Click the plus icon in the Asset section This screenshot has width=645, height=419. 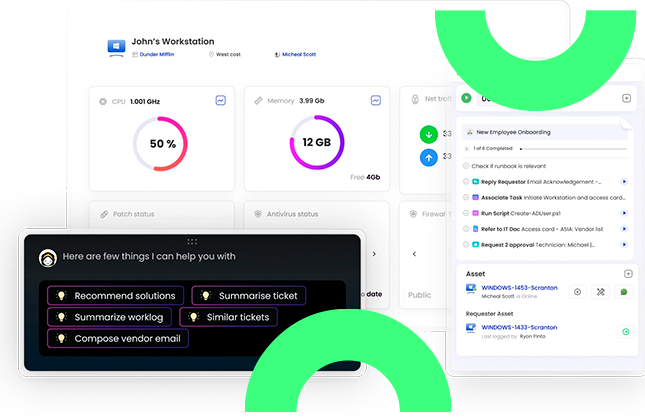click(627, 273)
